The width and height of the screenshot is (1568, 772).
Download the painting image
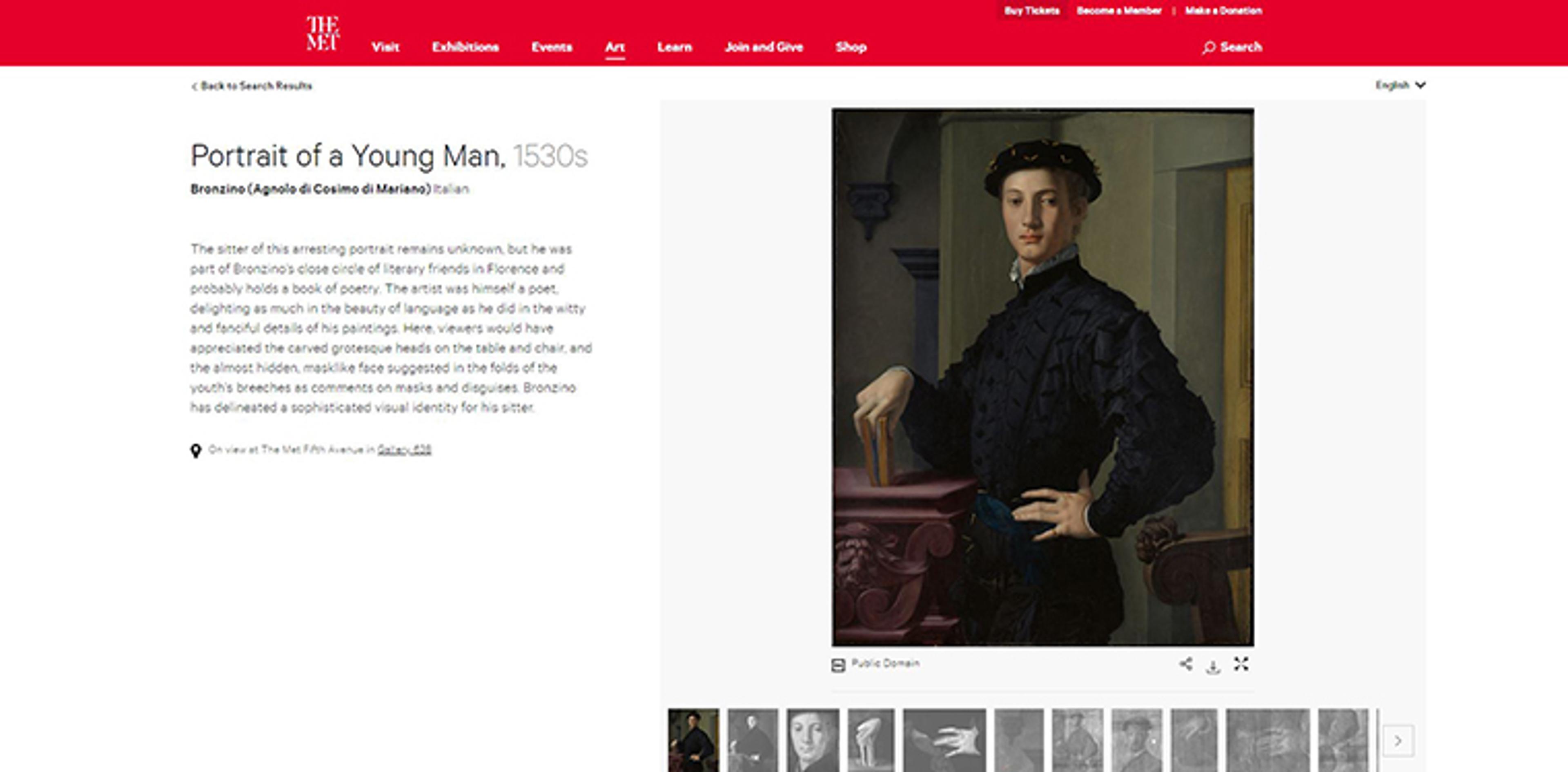(x=1212, y=667)
